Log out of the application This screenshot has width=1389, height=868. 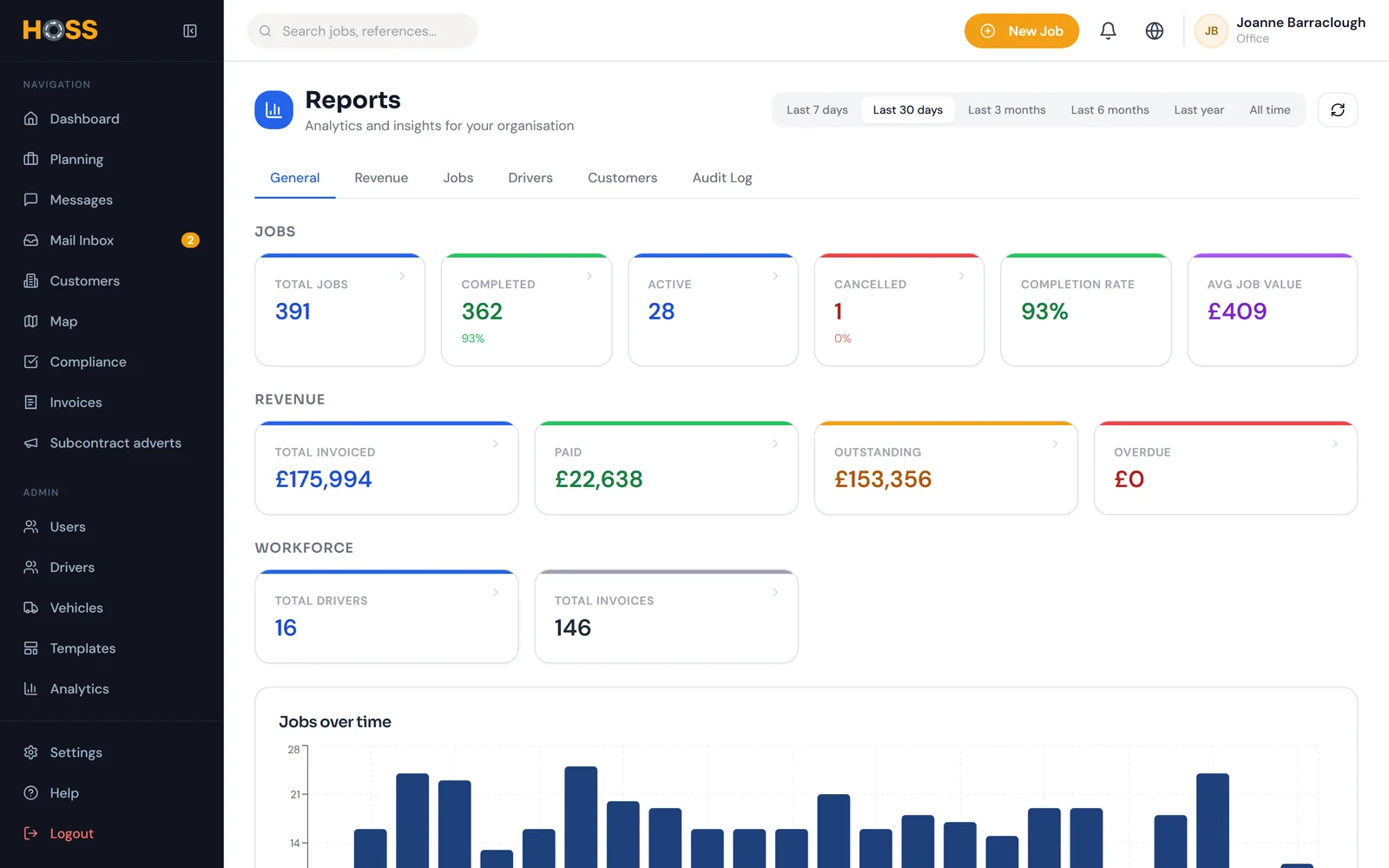[x=112, y=833]
